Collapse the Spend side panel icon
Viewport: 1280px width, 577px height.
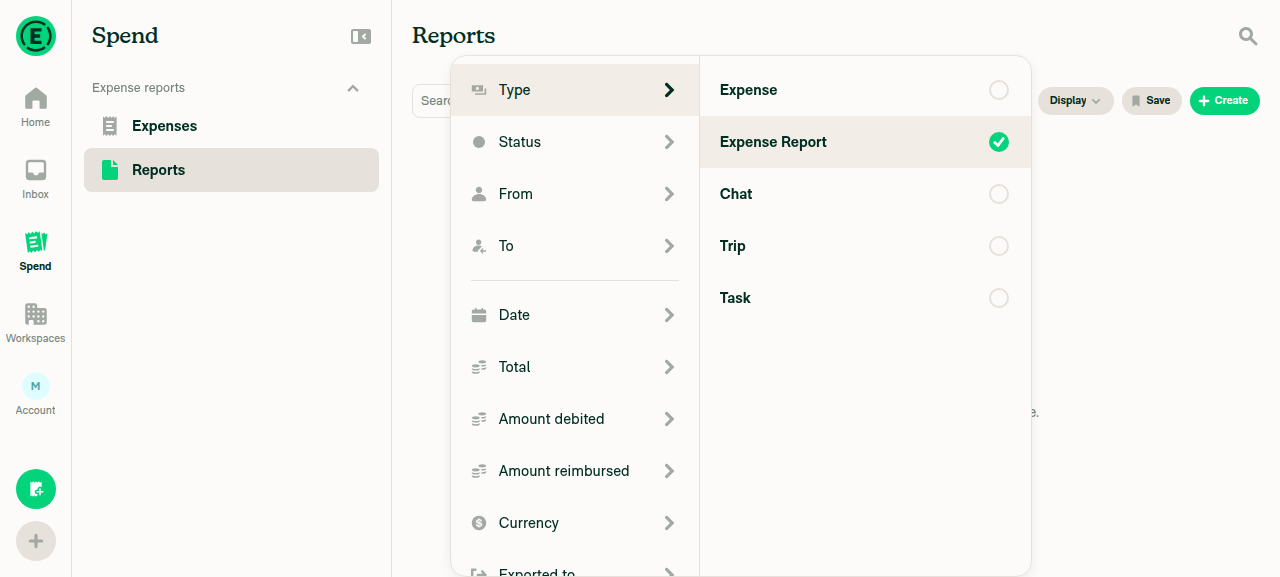pyautogui.click(x=361, y=36)
